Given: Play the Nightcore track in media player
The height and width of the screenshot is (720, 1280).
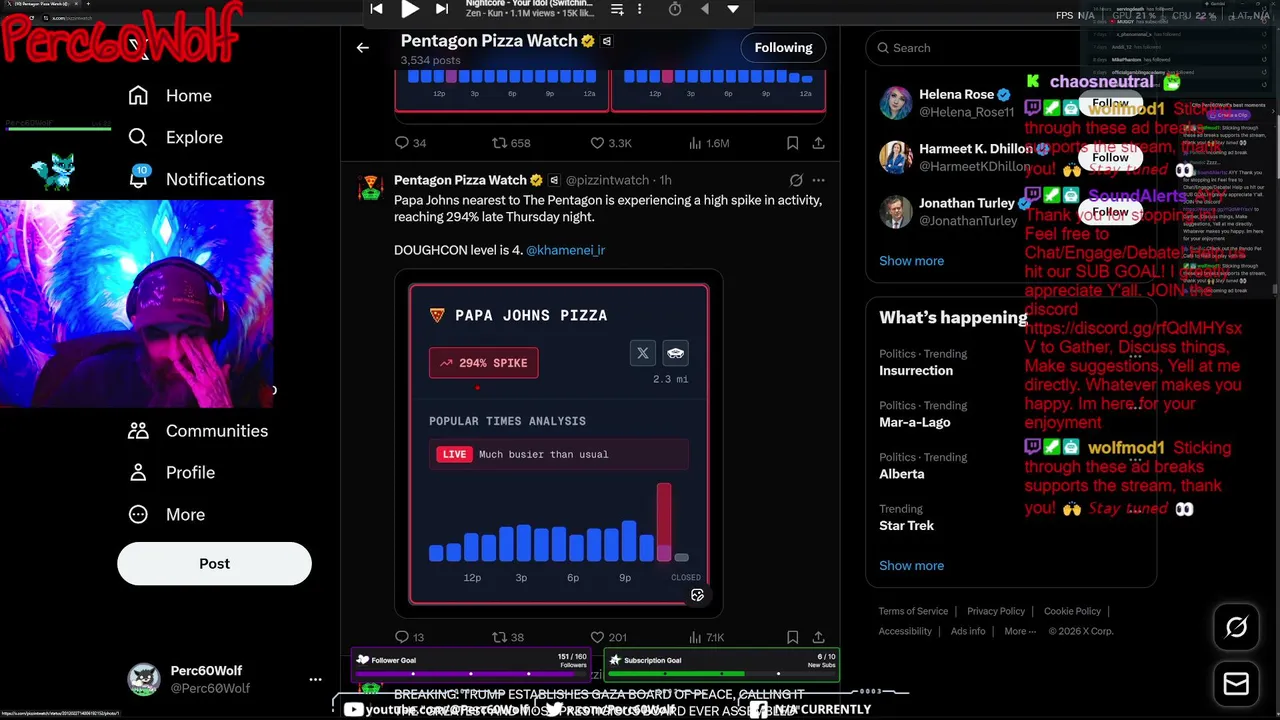Looking at the screenshot, I should point(410,9).
